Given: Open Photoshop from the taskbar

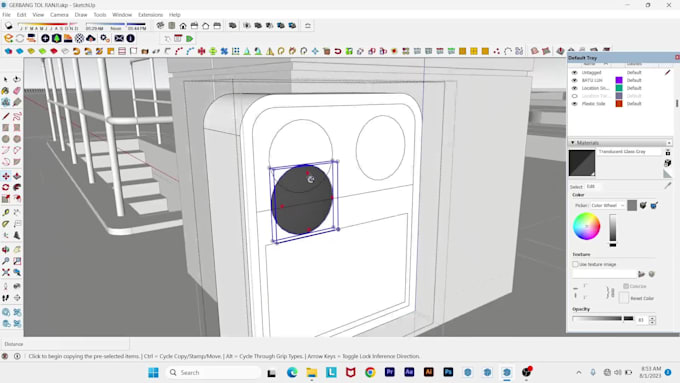Looking at the screenshot, I should pos(448,372).
